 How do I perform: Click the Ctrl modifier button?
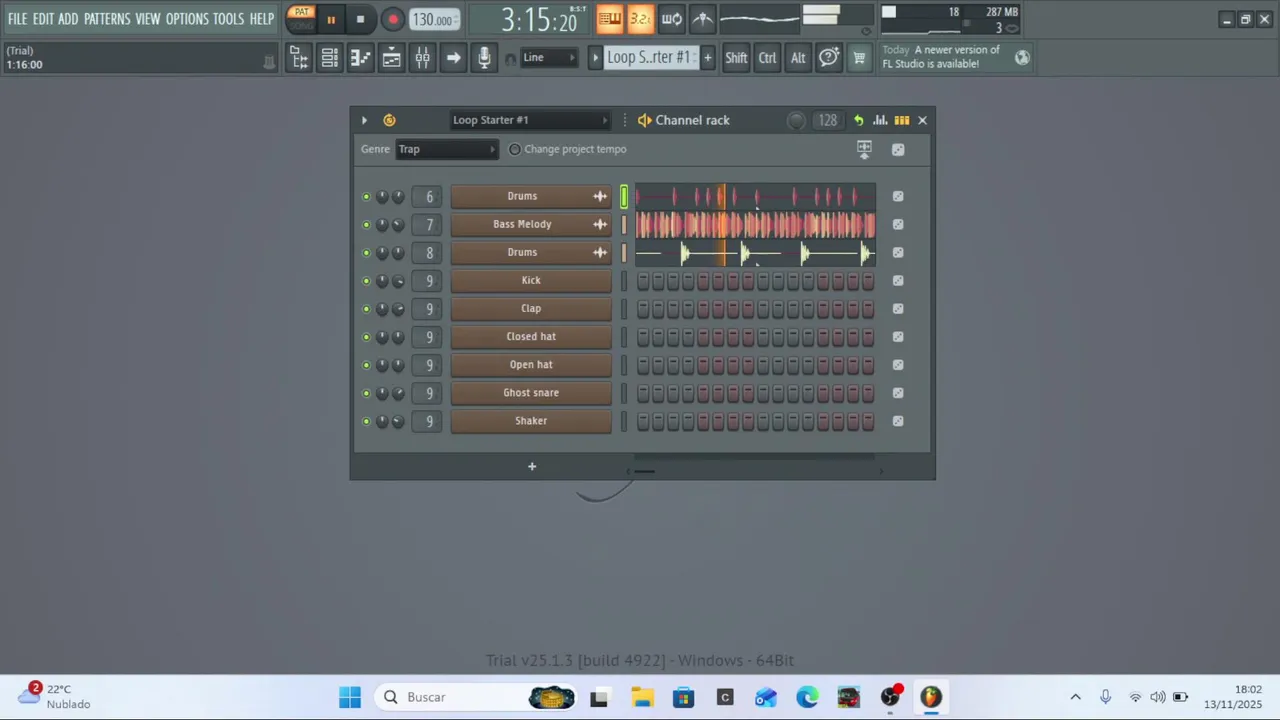(767, 58)
